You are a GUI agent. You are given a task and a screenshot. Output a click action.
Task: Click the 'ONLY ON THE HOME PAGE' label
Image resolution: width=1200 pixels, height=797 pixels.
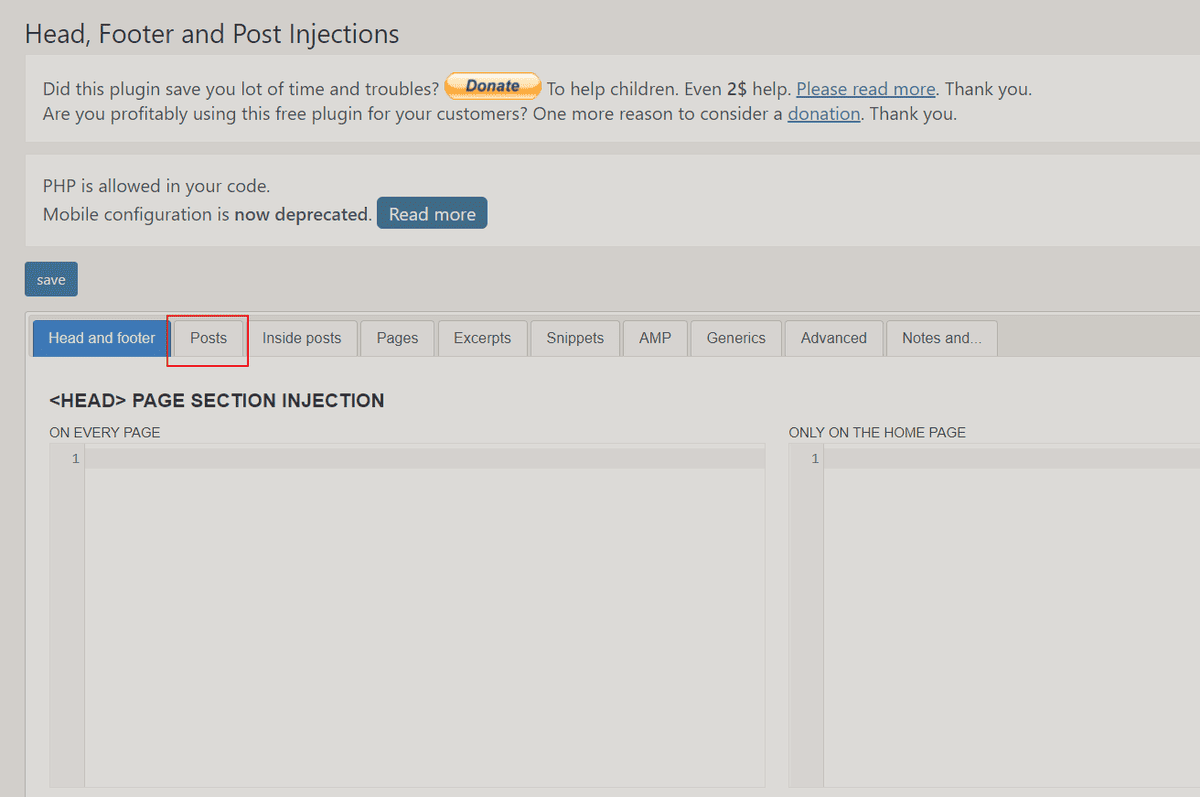coord(877,433)
